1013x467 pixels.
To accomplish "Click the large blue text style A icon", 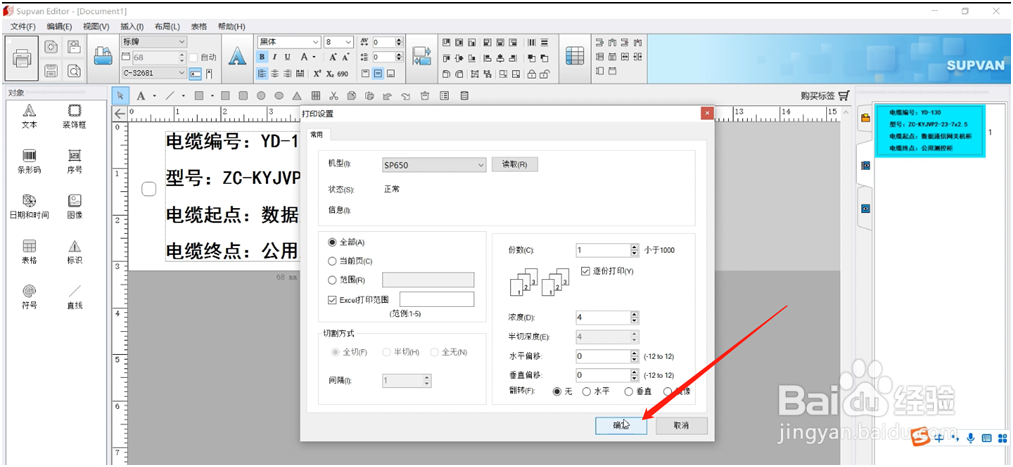I will tap(238, 57).
